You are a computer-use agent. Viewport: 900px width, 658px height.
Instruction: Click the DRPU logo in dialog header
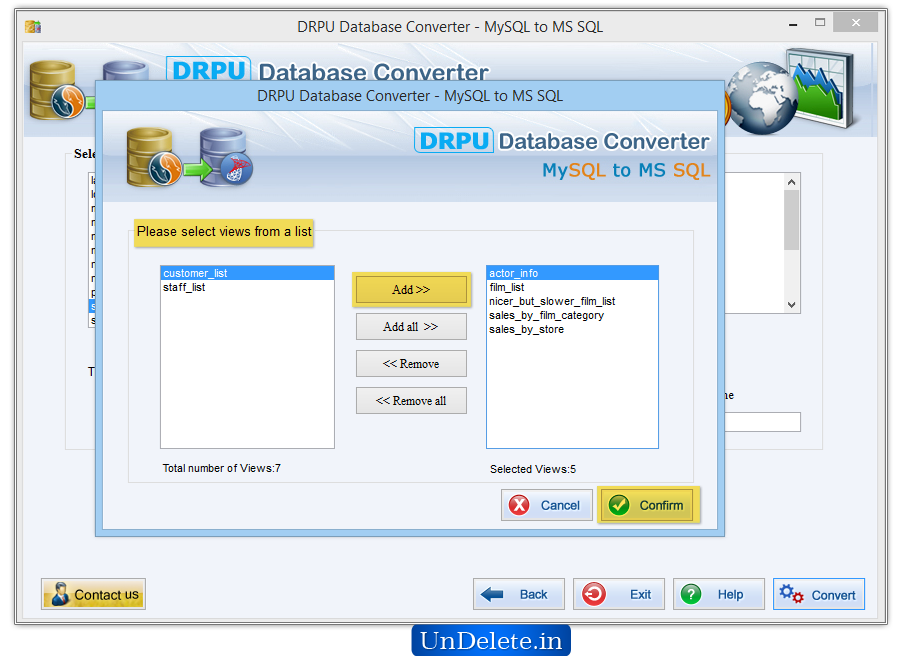point(453,141)
